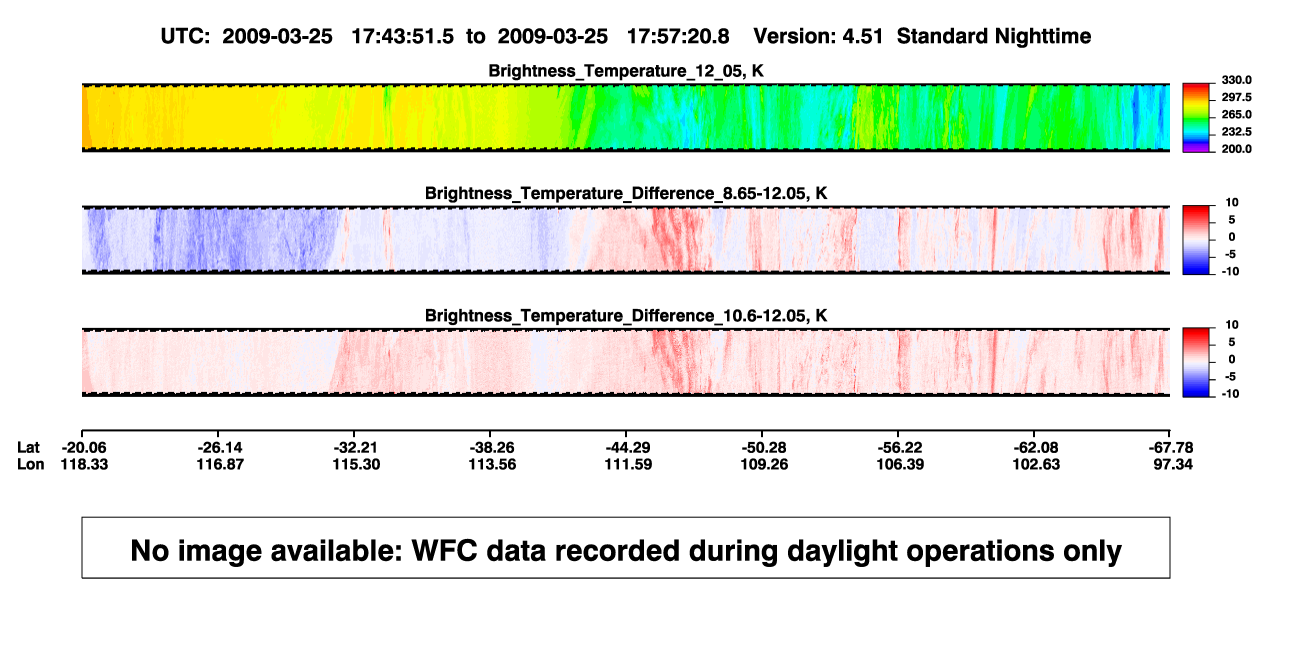
Task: Click the Lat axis label
Action: (x=30, y=447)
